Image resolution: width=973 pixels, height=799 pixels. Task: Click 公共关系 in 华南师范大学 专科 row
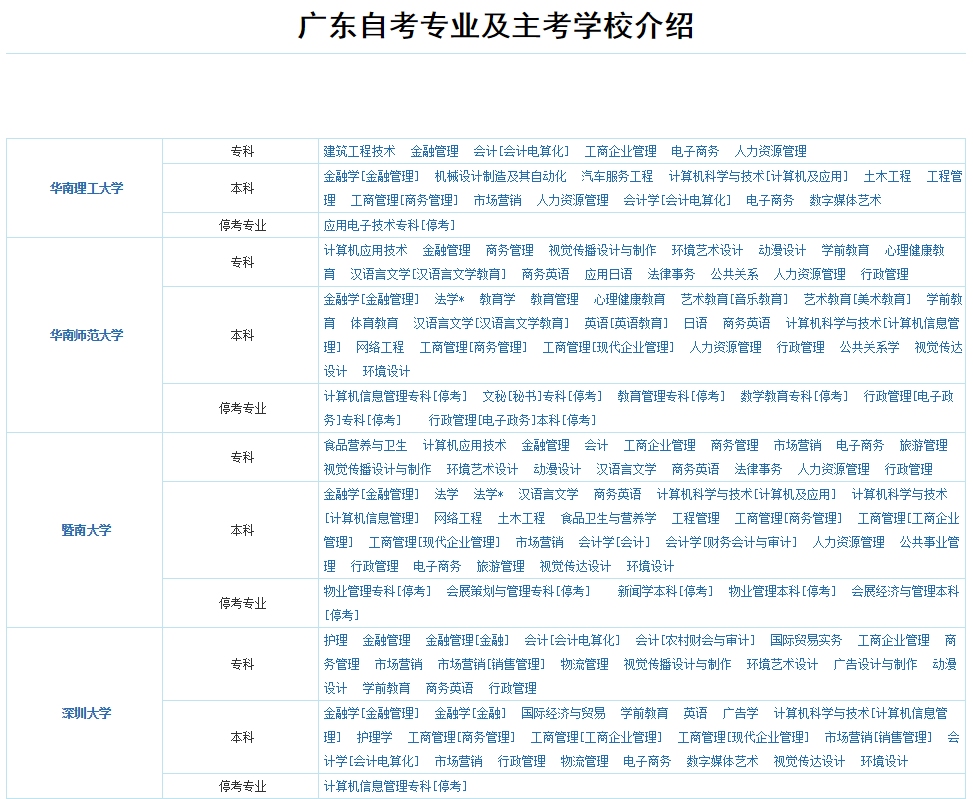[734, 274]
